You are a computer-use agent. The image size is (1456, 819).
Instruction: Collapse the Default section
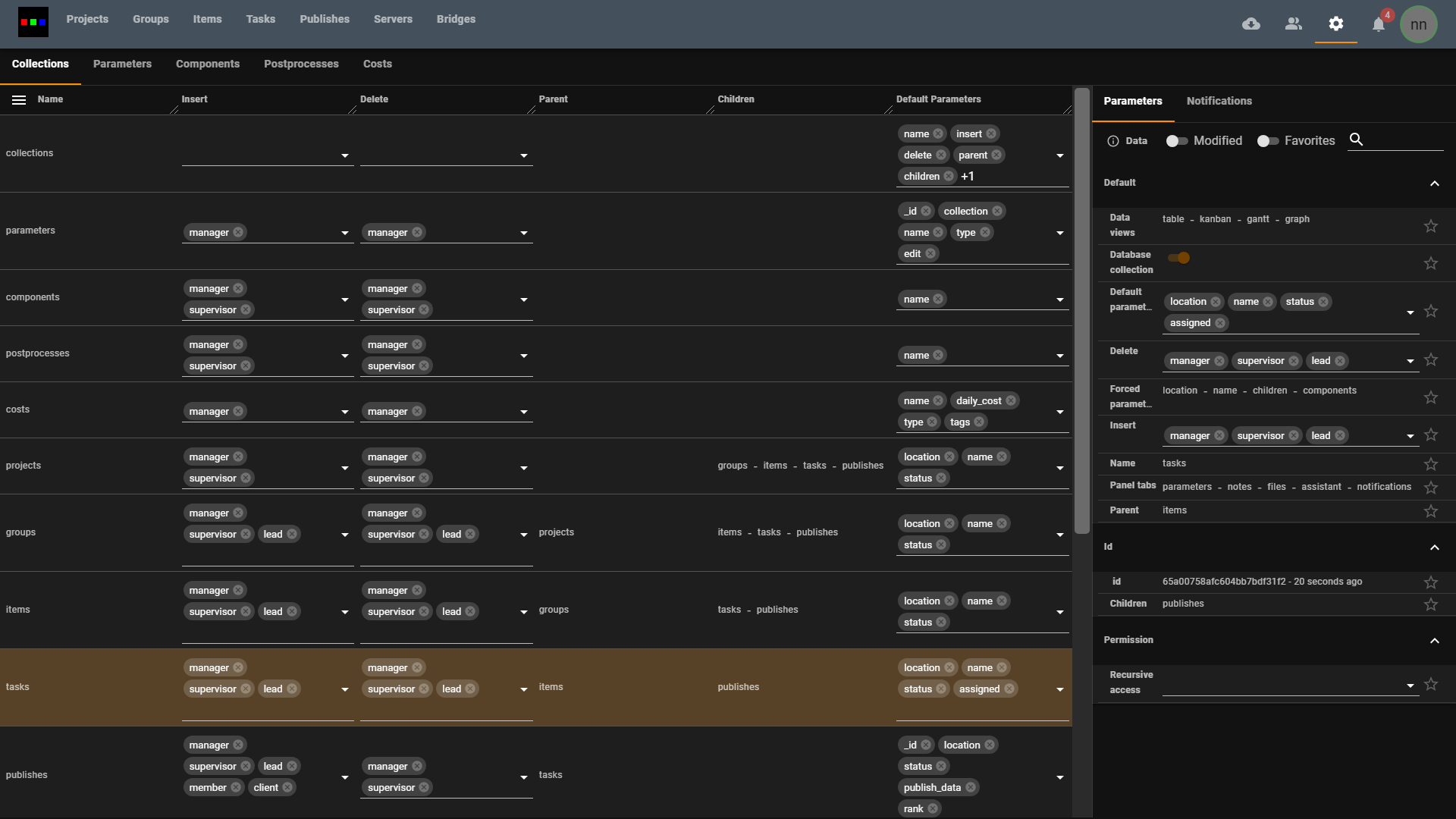[x=1434, y=184]
